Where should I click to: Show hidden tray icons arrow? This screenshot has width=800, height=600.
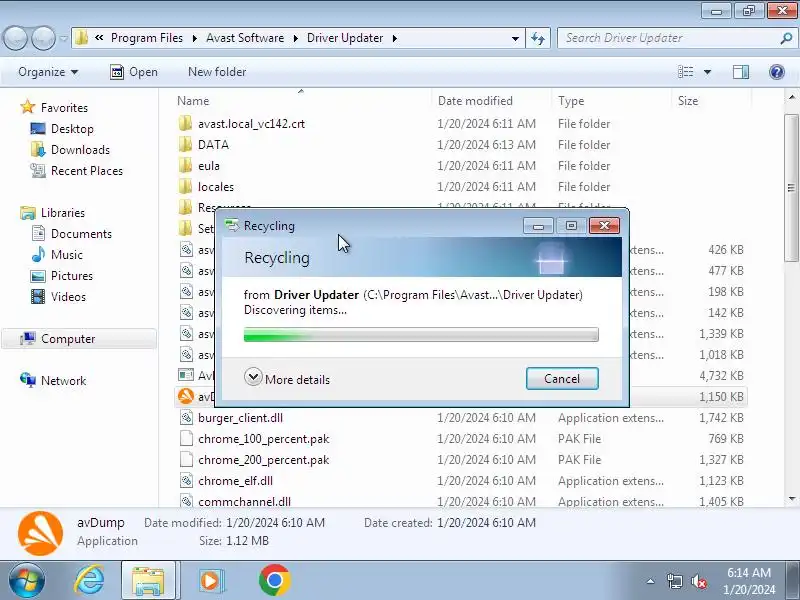point(651,581)
